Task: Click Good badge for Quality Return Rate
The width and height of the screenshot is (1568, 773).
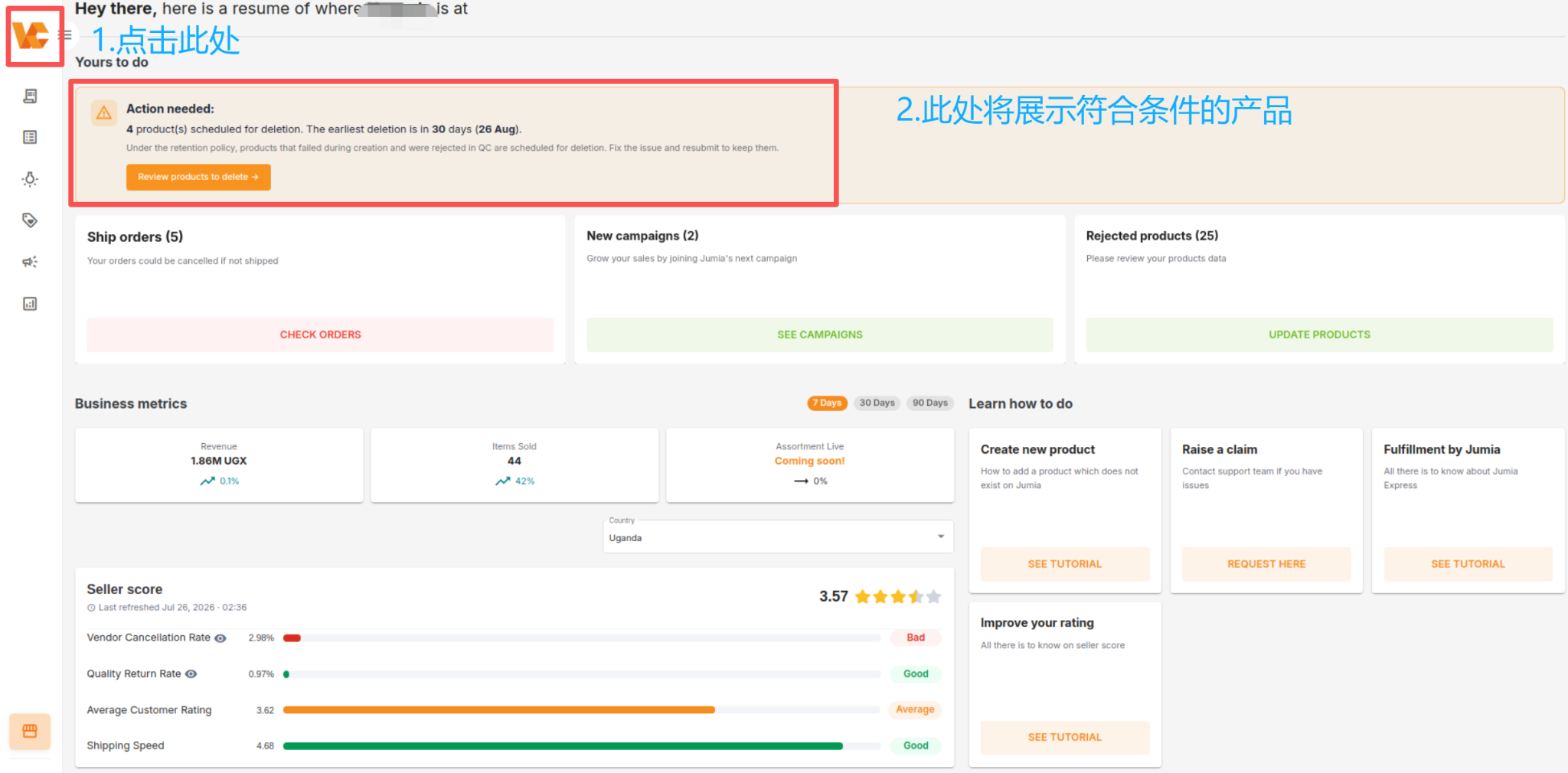Action: tap(916, 674)
